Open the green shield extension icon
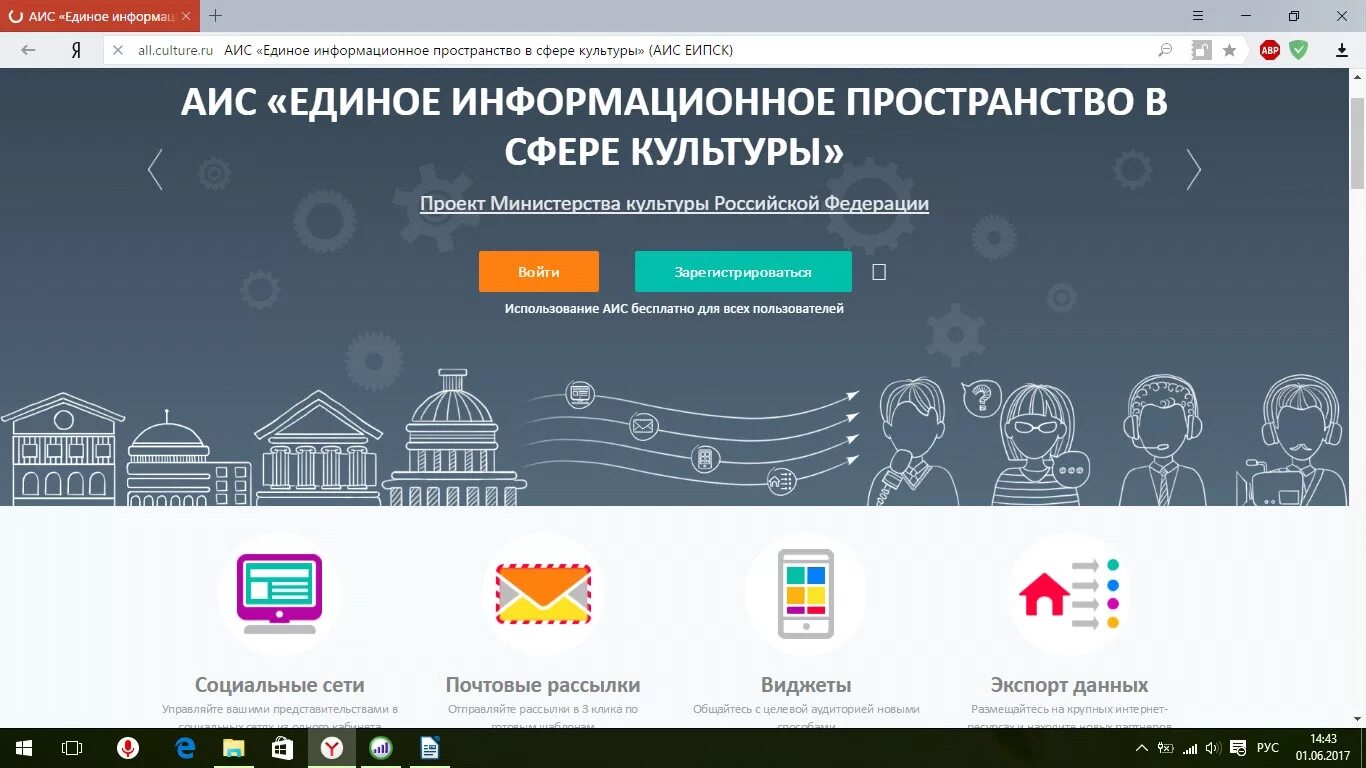Viewport: 1366px width, 768px height. tap(1298, 50)
